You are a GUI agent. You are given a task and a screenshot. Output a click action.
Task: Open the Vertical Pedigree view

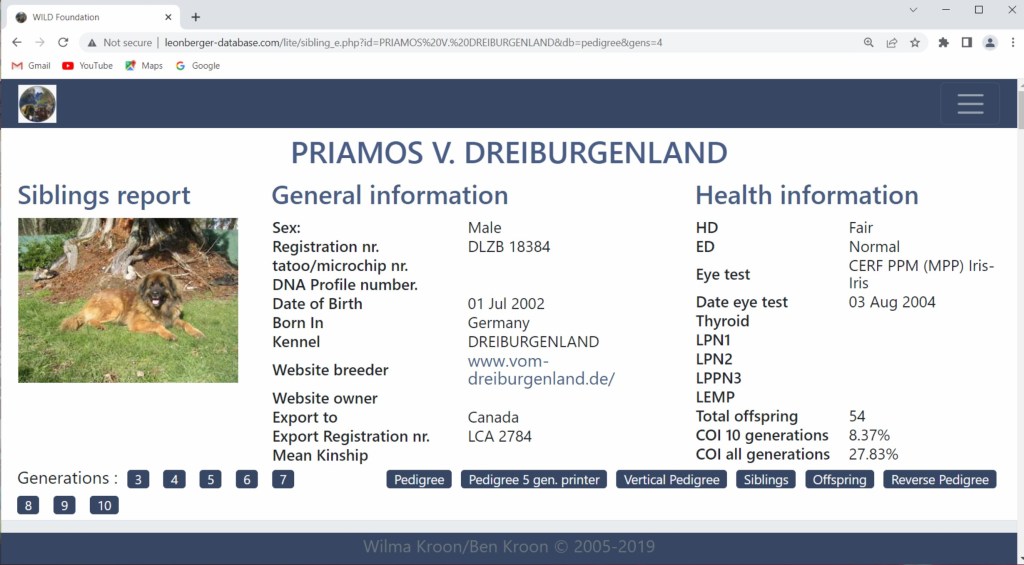coord(671,479)
